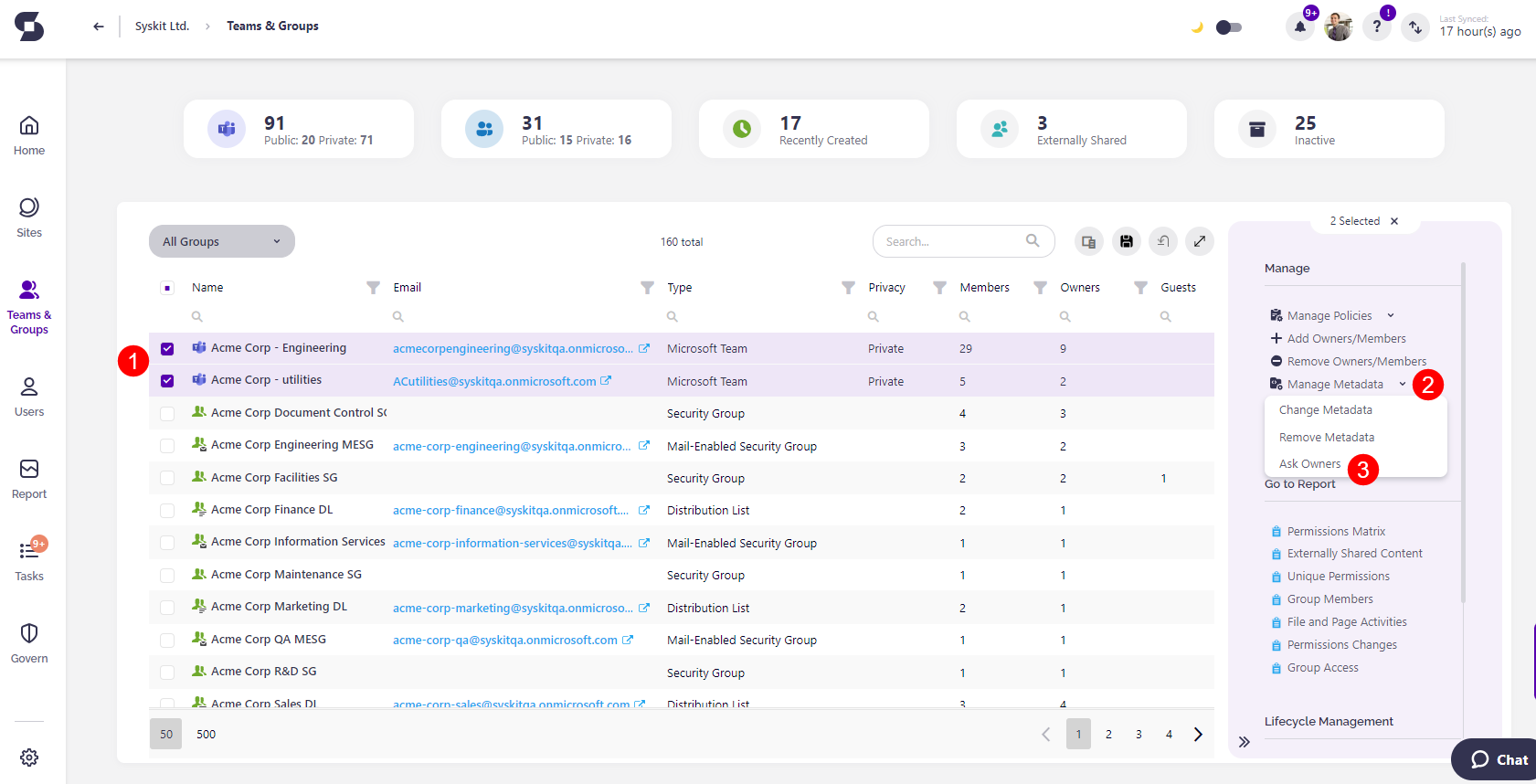Image resolution: width=1536 pixels, height=784 pixels.
Task: Set page size to 500
Action: click(207, 735)
